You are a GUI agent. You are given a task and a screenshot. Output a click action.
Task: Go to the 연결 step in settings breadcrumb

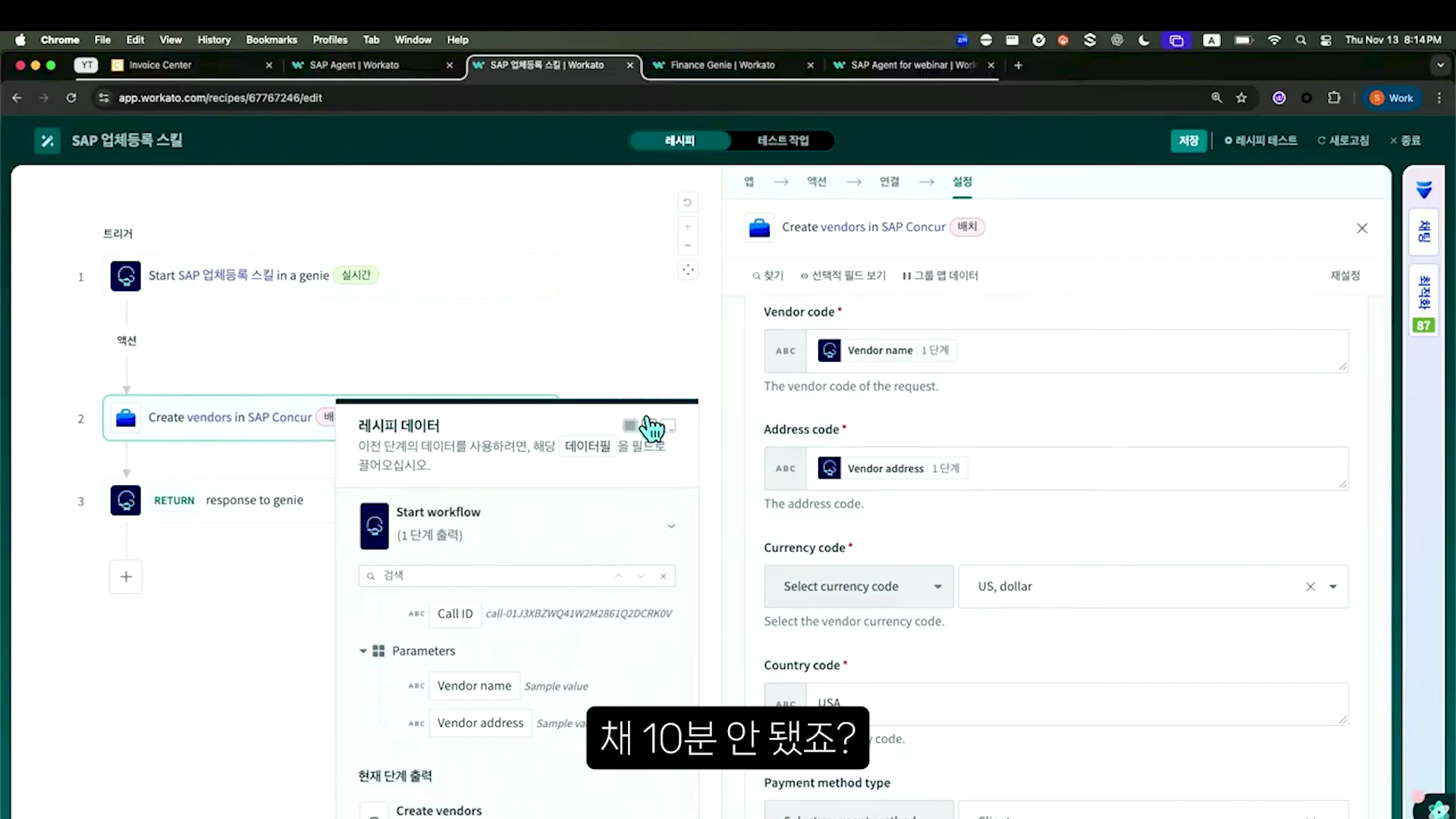[890, 182]
